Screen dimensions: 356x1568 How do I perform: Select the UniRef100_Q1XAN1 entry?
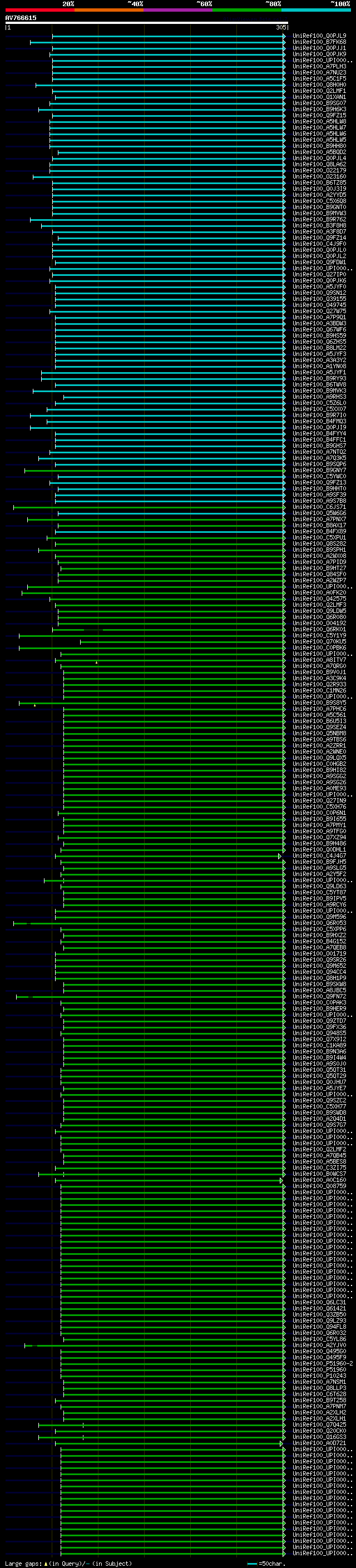coord(319,97)
